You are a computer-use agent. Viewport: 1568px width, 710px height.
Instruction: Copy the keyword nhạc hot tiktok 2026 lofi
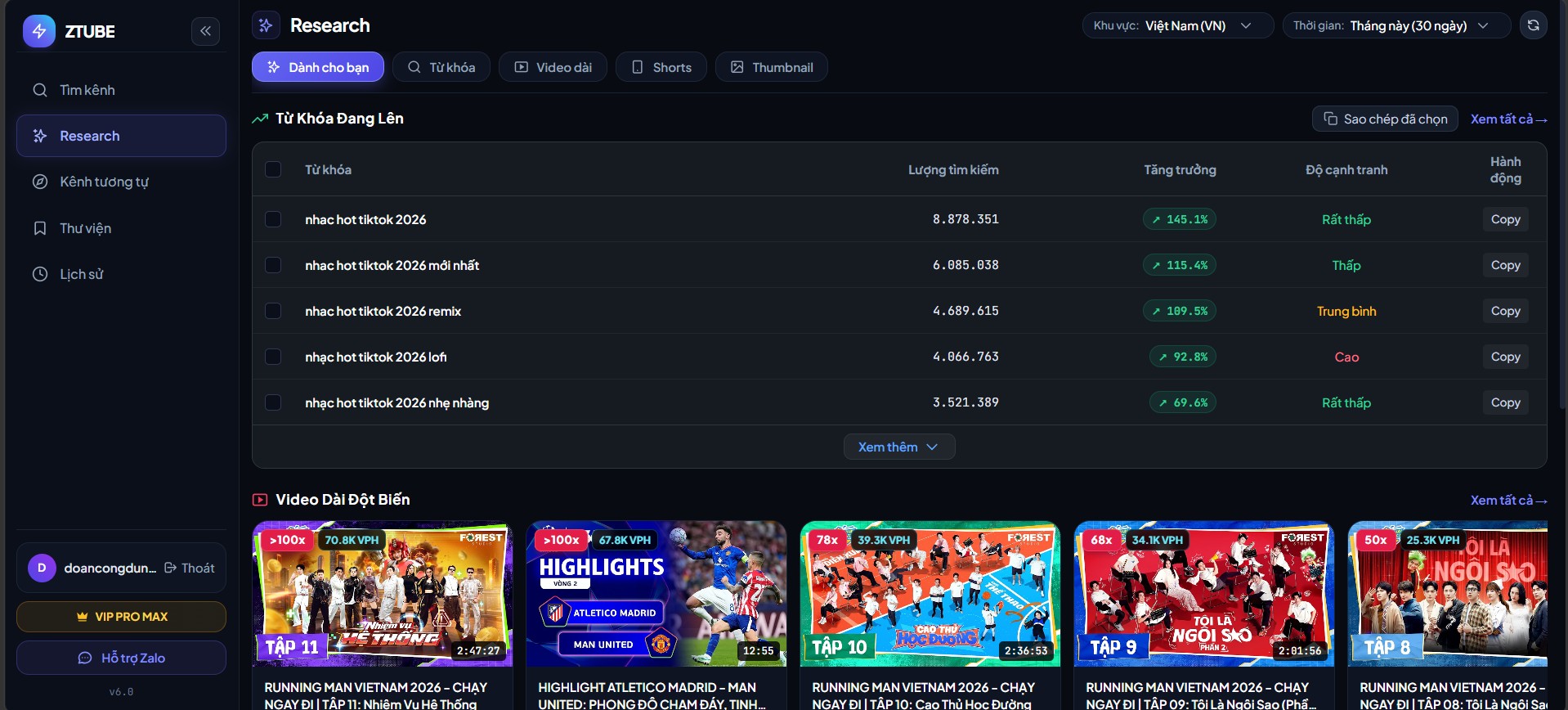[x=1505, y=357]
